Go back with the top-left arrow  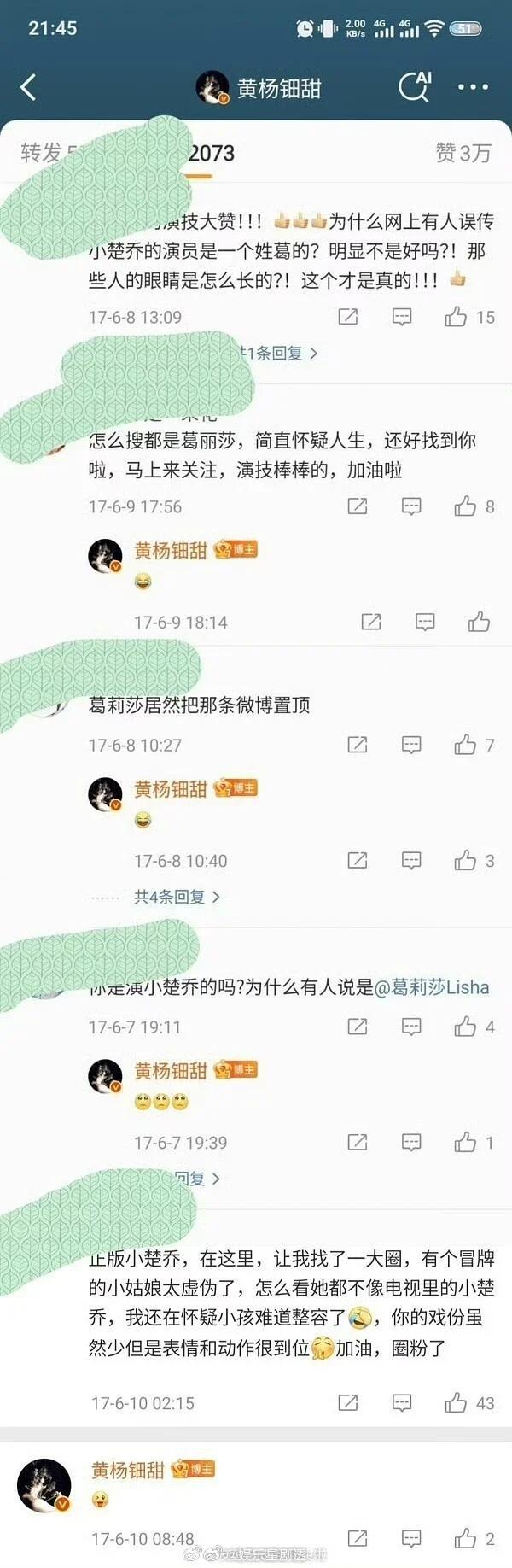click(x=28, y=87)
